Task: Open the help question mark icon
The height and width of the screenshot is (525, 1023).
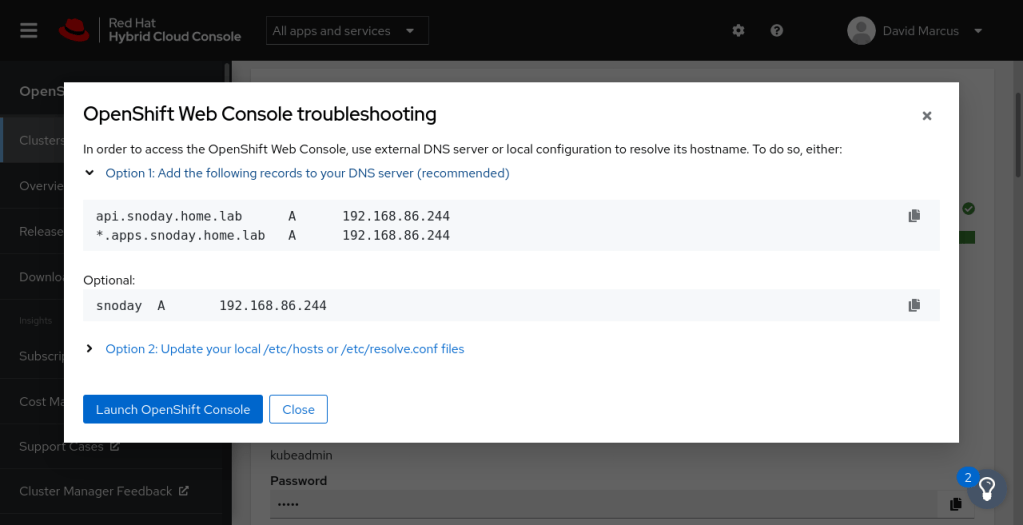Action: tap(777, 31)
